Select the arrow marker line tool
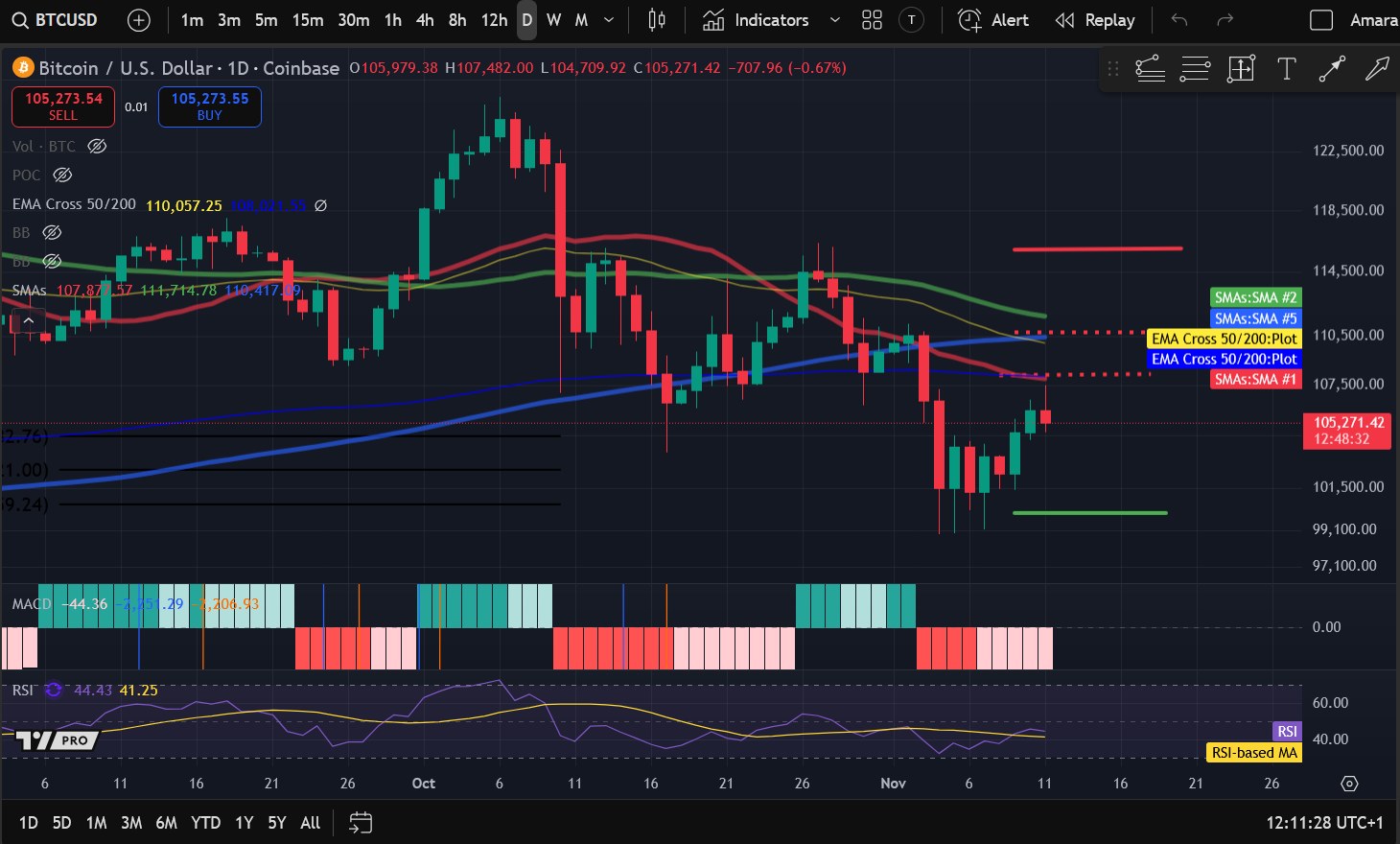Viewport: 1400px width, 844px height. point(1332,68)
